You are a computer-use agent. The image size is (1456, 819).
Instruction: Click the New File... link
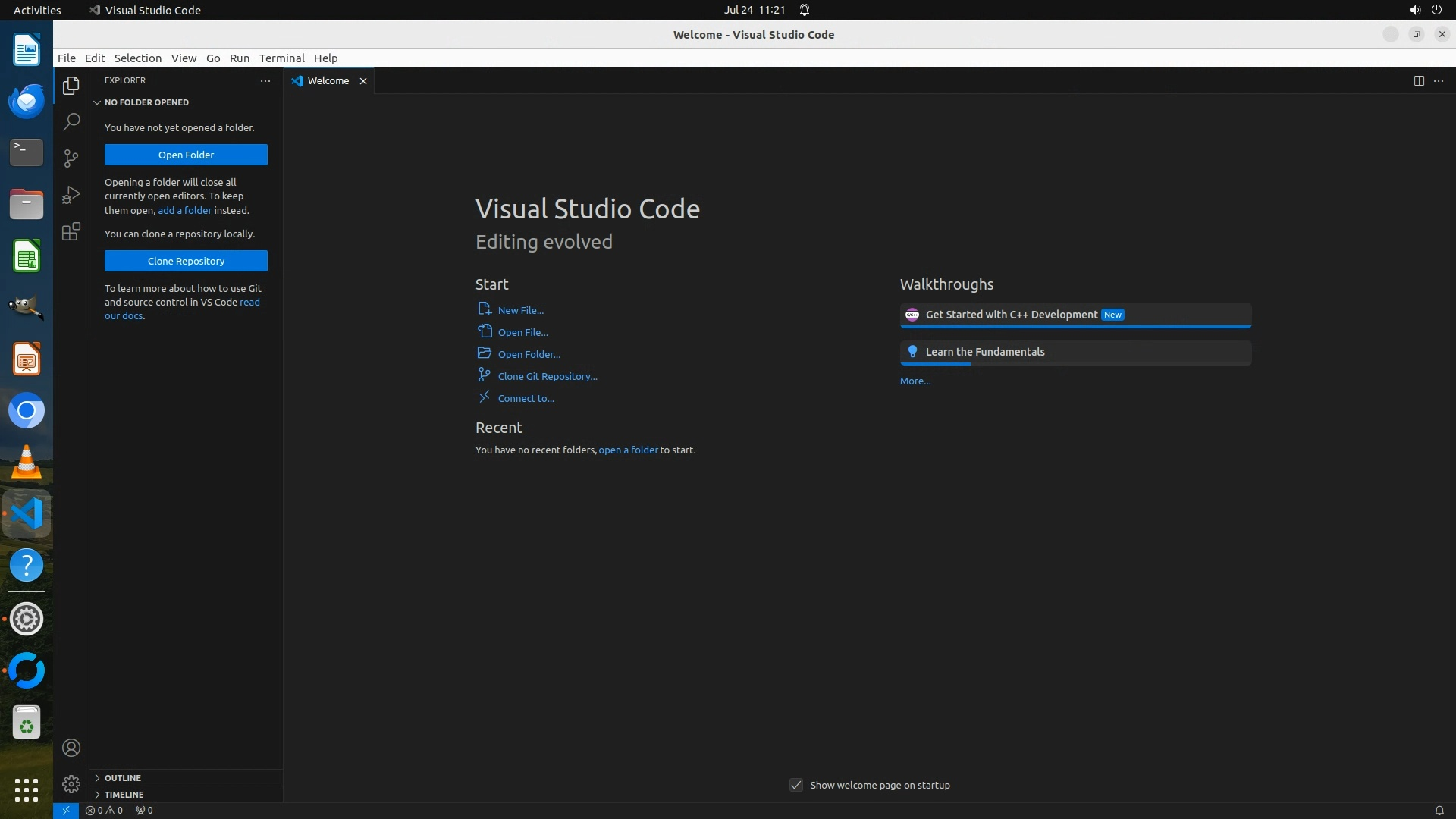point(520,310)
